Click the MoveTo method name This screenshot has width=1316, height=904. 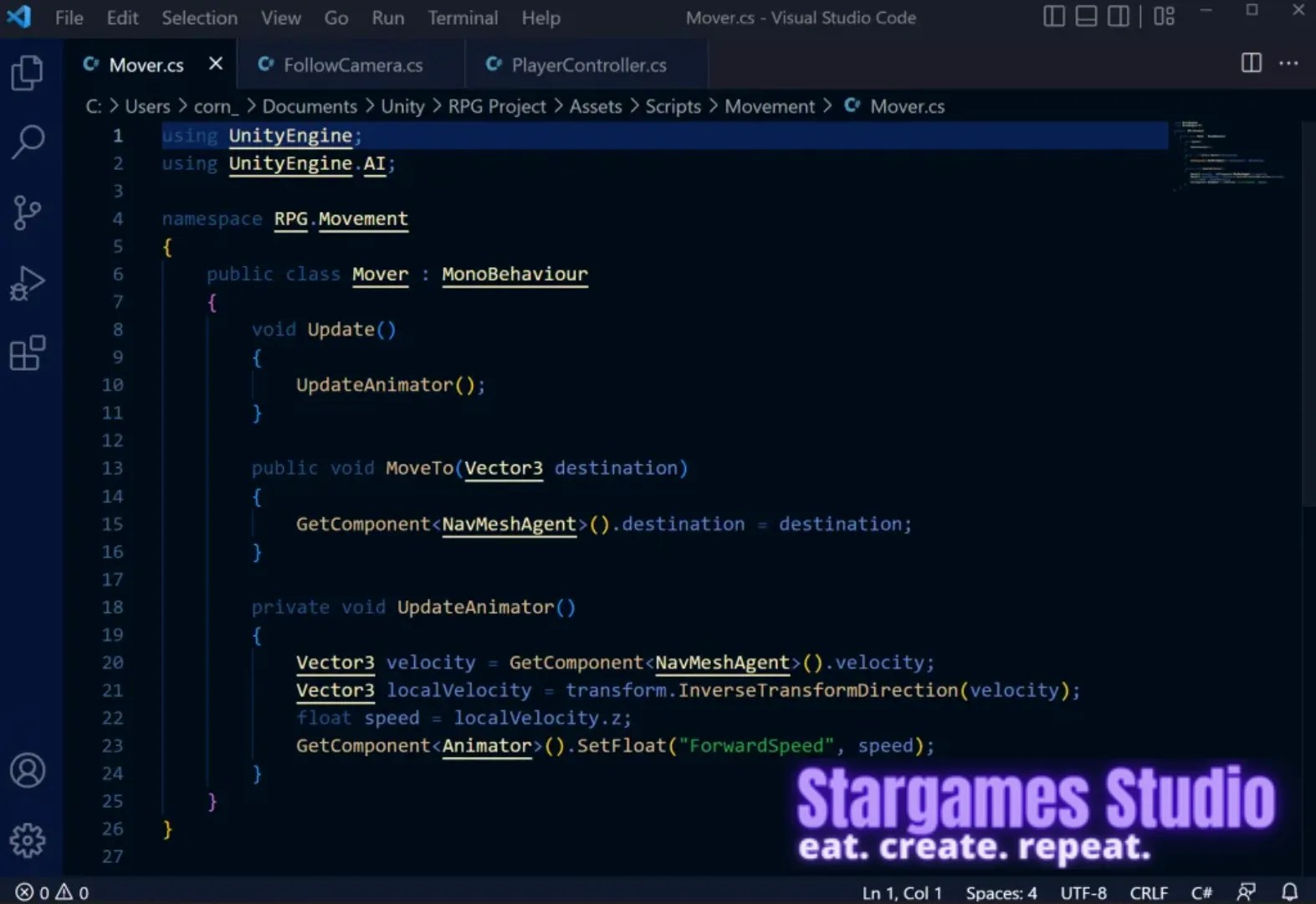[x=419, y=468]
